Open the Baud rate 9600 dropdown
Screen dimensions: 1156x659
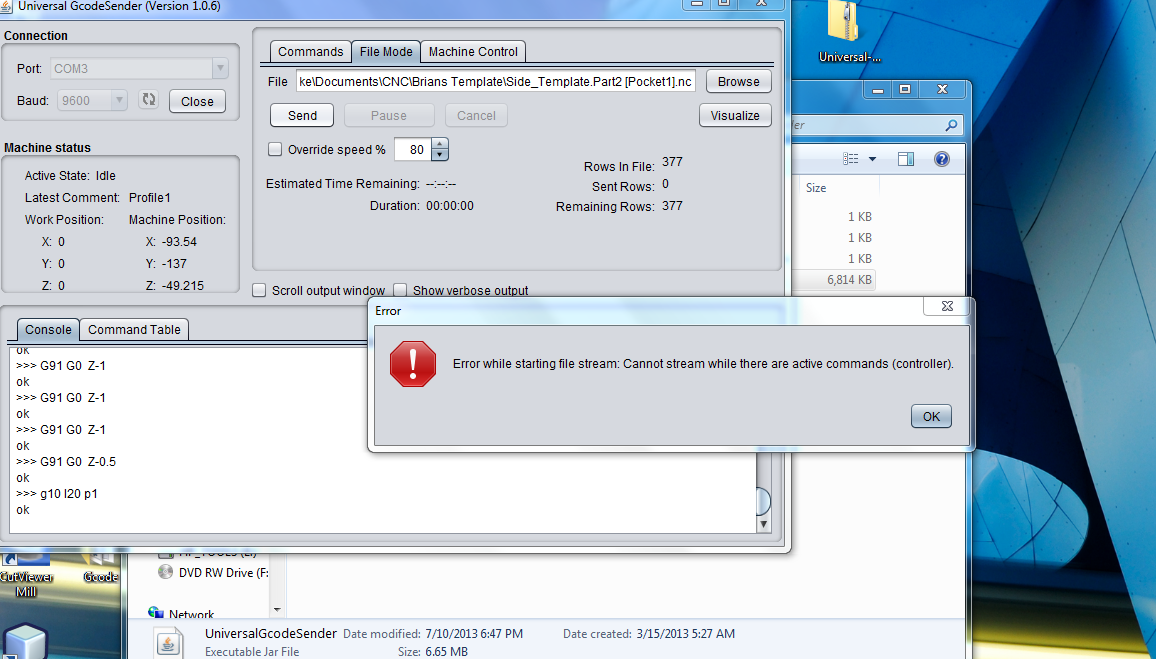pos(119,100)
